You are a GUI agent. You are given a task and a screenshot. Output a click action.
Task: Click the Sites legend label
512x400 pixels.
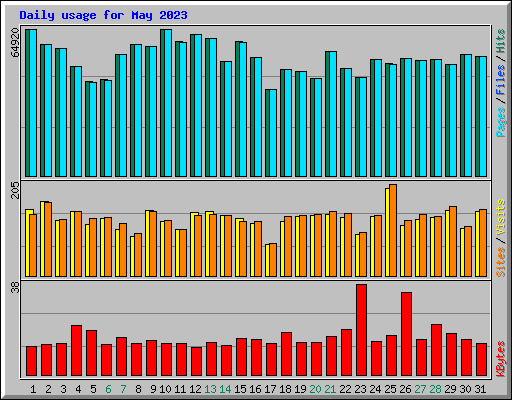pos(501,262)
